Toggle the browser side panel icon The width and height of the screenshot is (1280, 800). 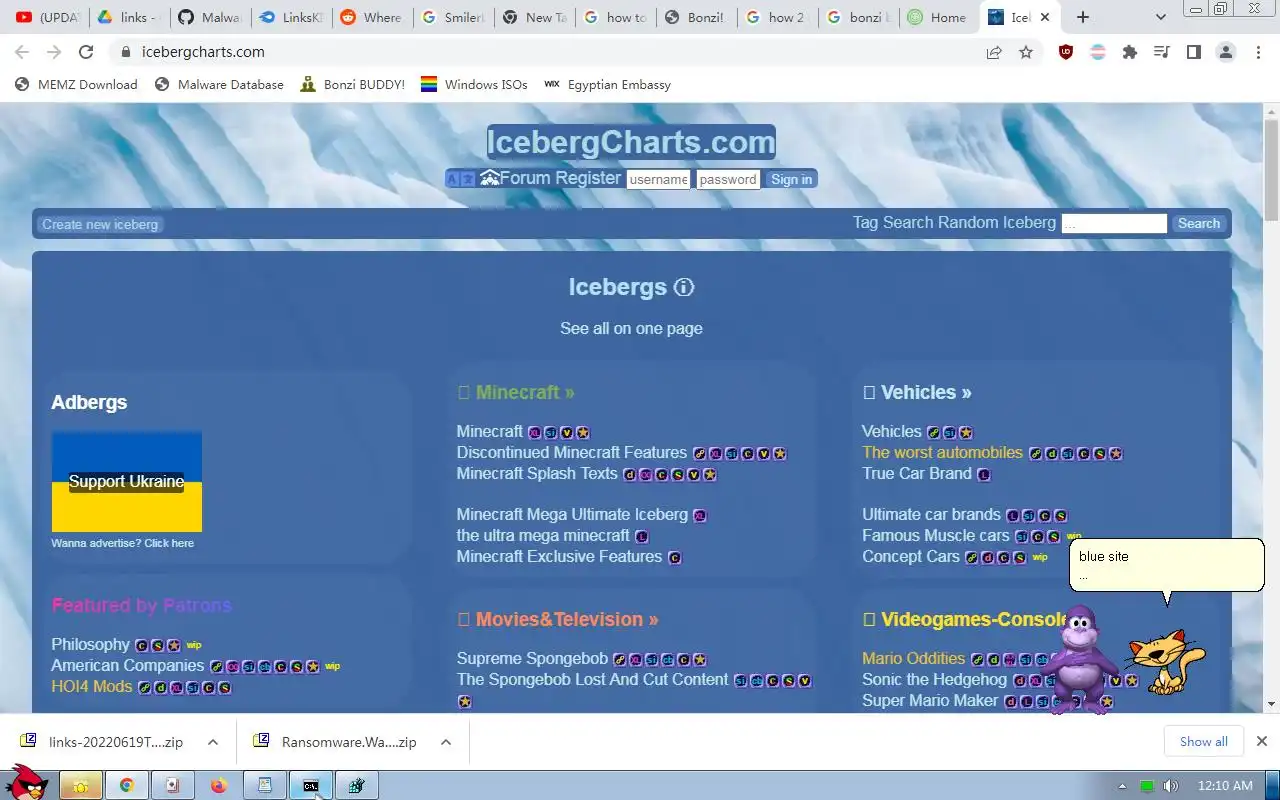(x=1193, y=52)
